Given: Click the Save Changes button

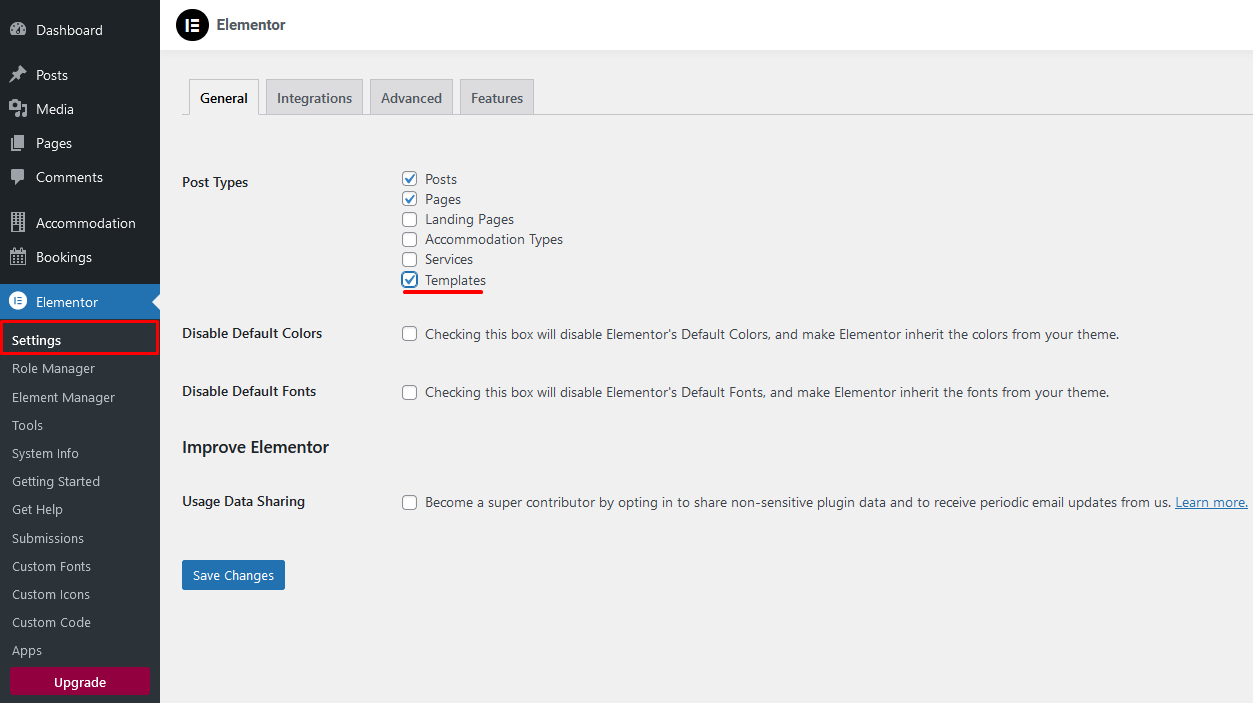Looking at the screenshot, I should click(233, 575).
